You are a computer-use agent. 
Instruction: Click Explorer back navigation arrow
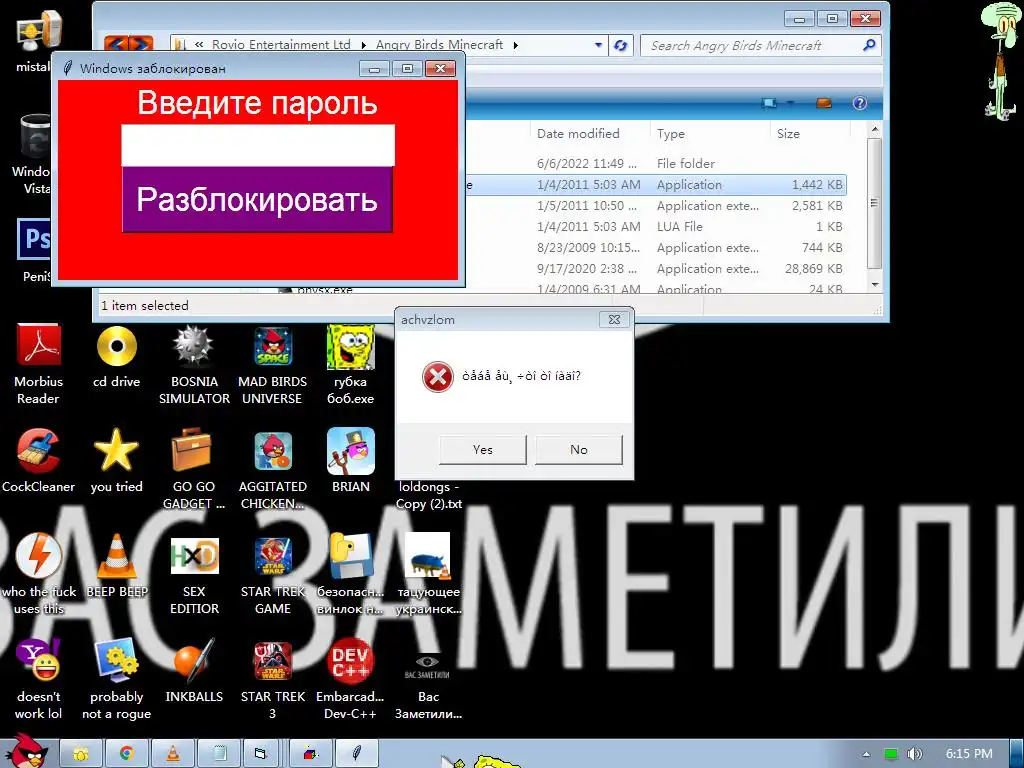tap(116, 44)
